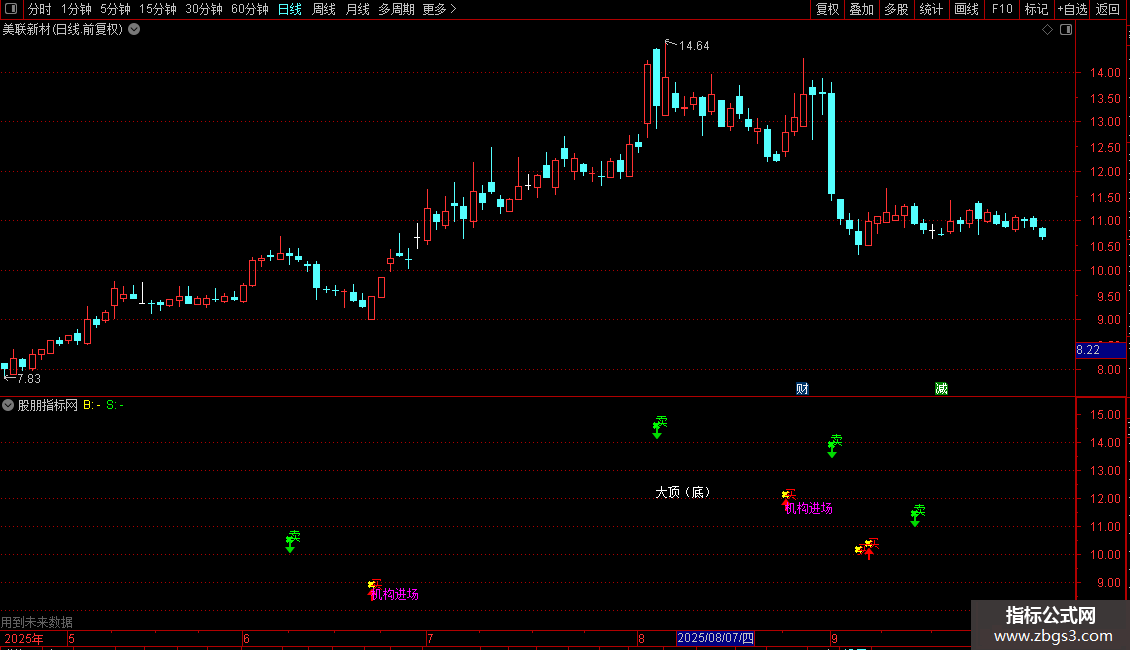Click first 机构进场 signal near 9.00

tap(394, 595)
